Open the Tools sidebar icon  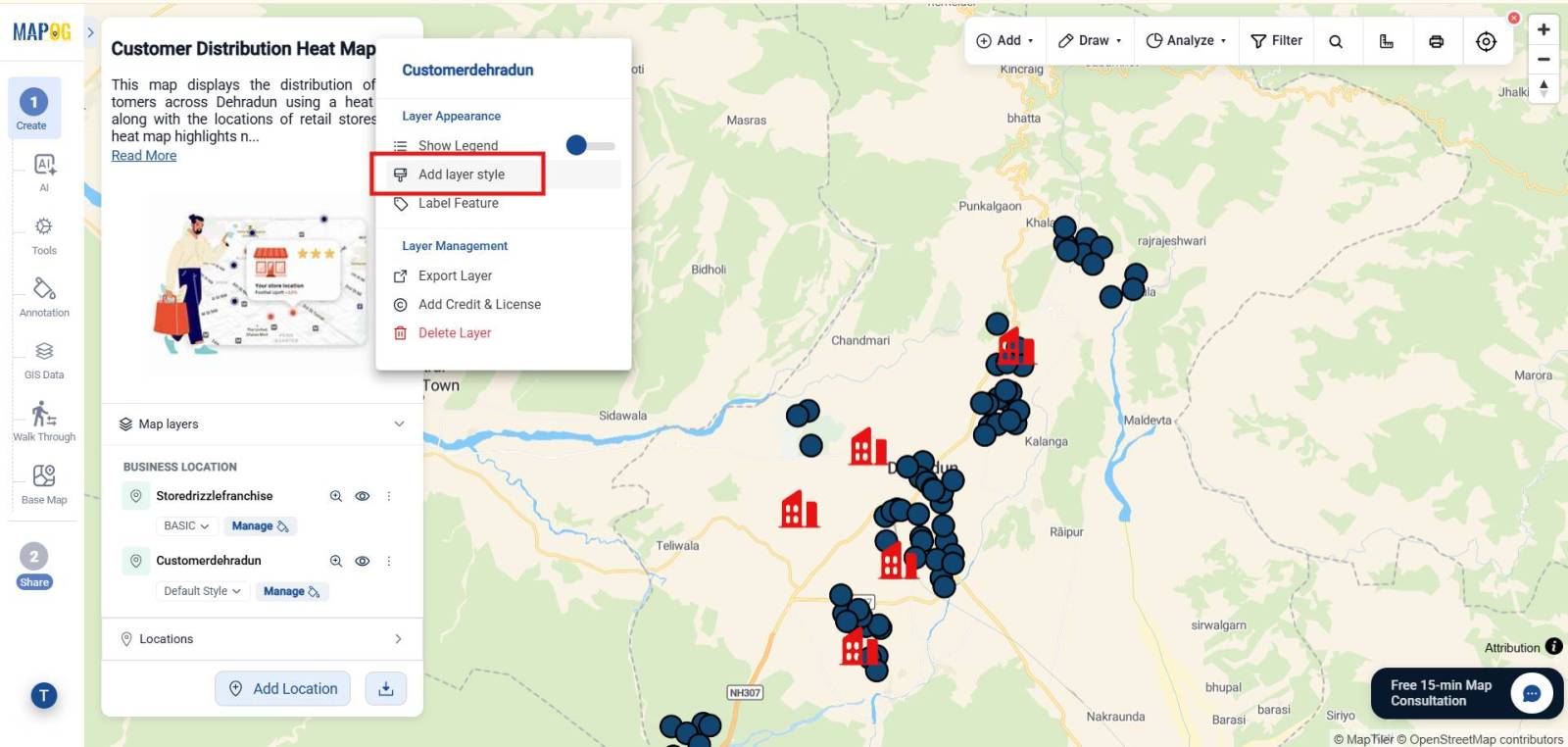pos(44,235)
